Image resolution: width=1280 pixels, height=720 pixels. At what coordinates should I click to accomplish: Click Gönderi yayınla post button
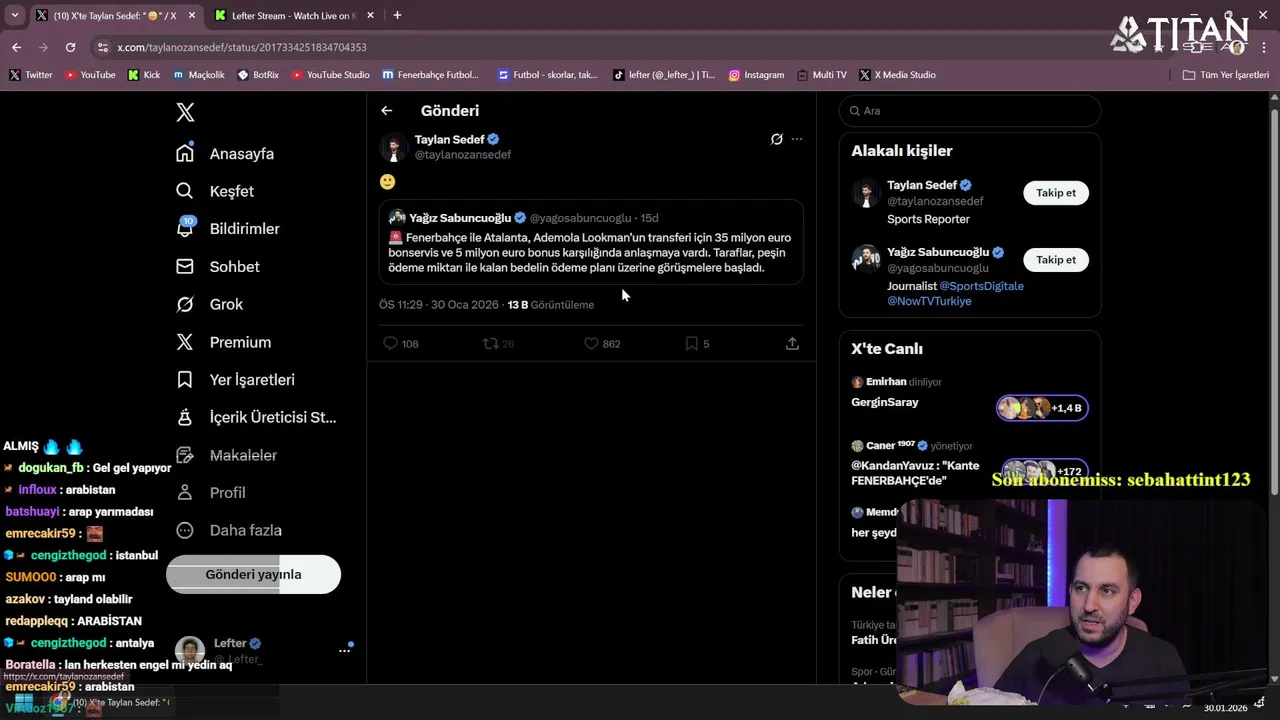point(253,575)
